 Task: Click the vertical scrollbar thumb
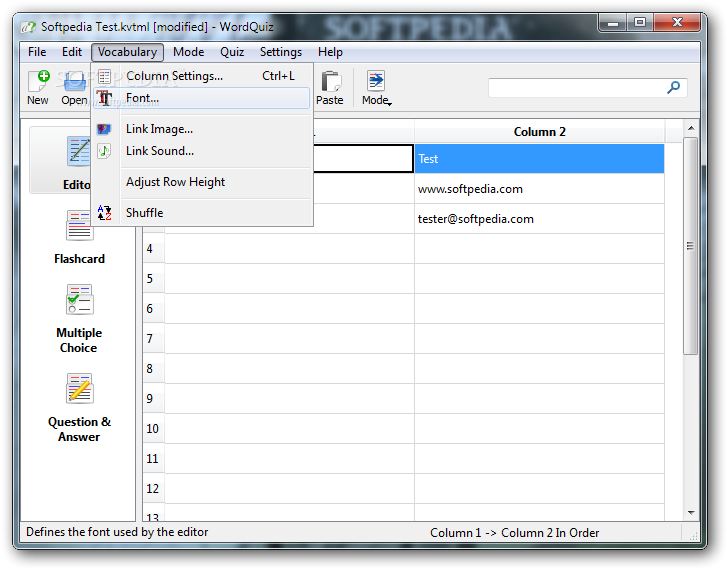(690, 246)
